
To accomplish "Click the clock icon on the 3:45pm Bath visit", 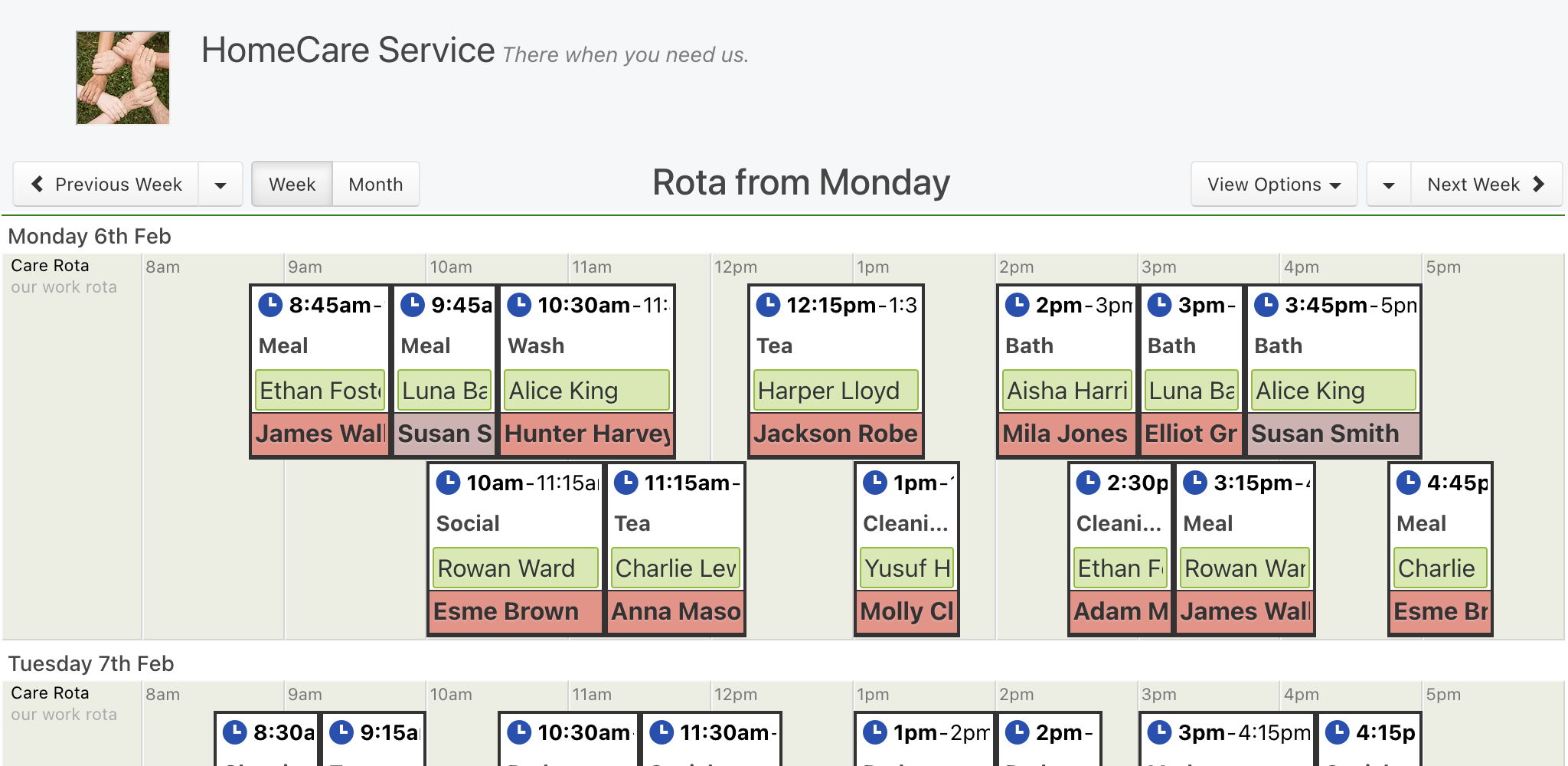I will pos(1266,305).
